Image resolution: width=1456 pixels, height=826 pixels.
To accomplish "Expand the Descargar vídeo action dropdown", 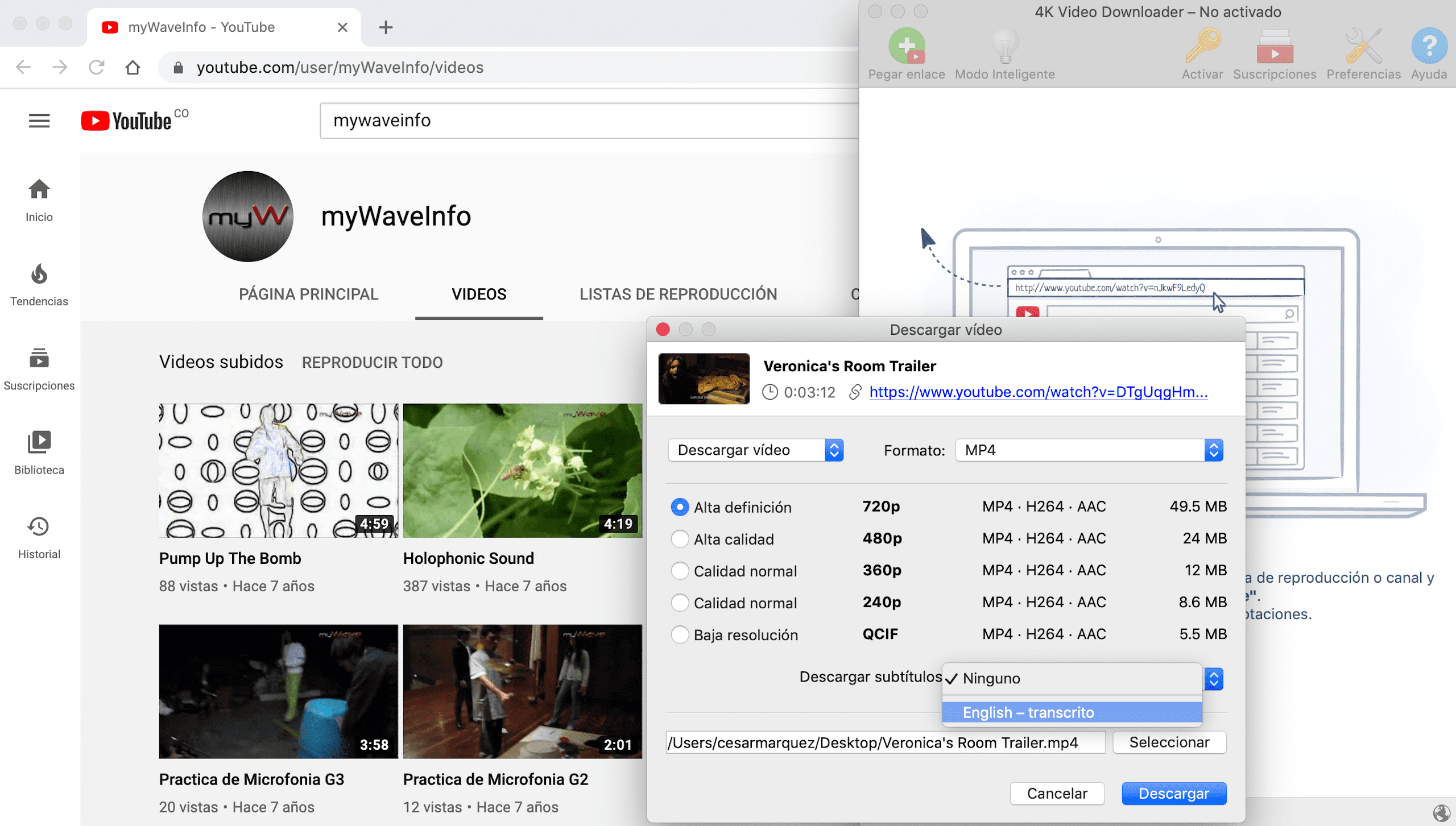I will point(835,450).
